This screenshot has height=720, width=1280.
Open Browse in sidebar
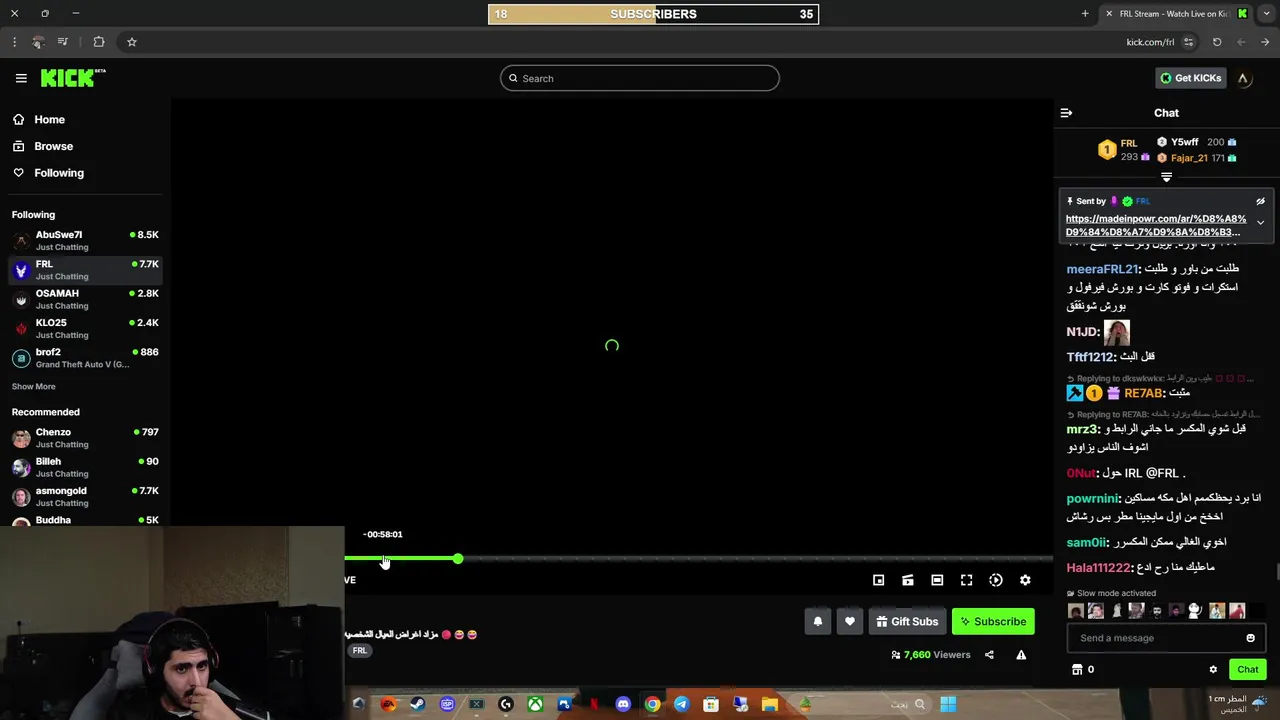point(43,146)
